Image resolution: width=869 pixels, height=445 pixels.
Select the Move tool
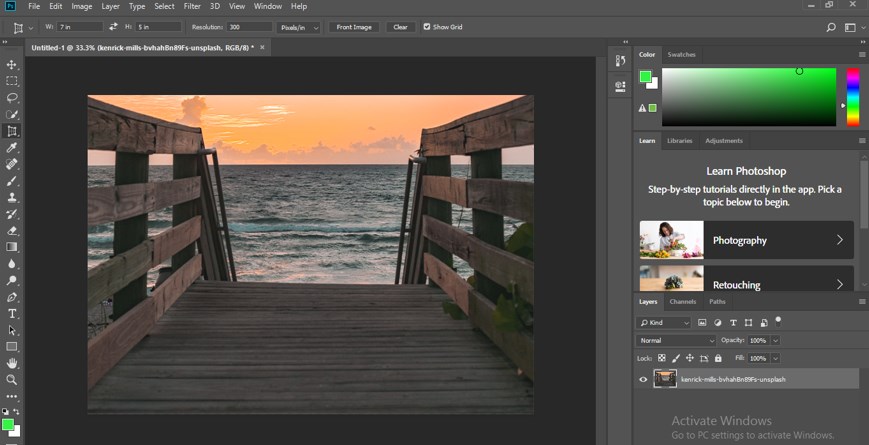click(x=12, y=65)
